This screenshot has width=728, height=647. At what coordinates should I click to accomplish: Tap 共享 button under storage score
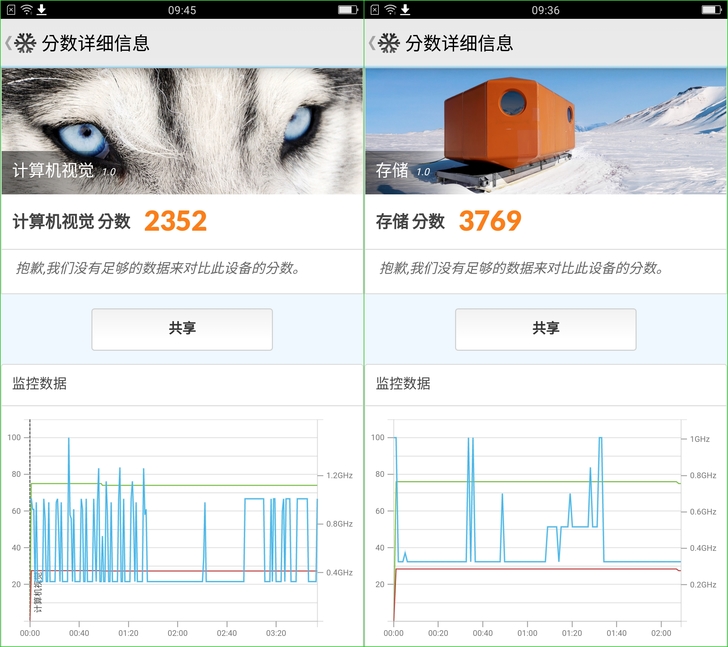(546, 329)
